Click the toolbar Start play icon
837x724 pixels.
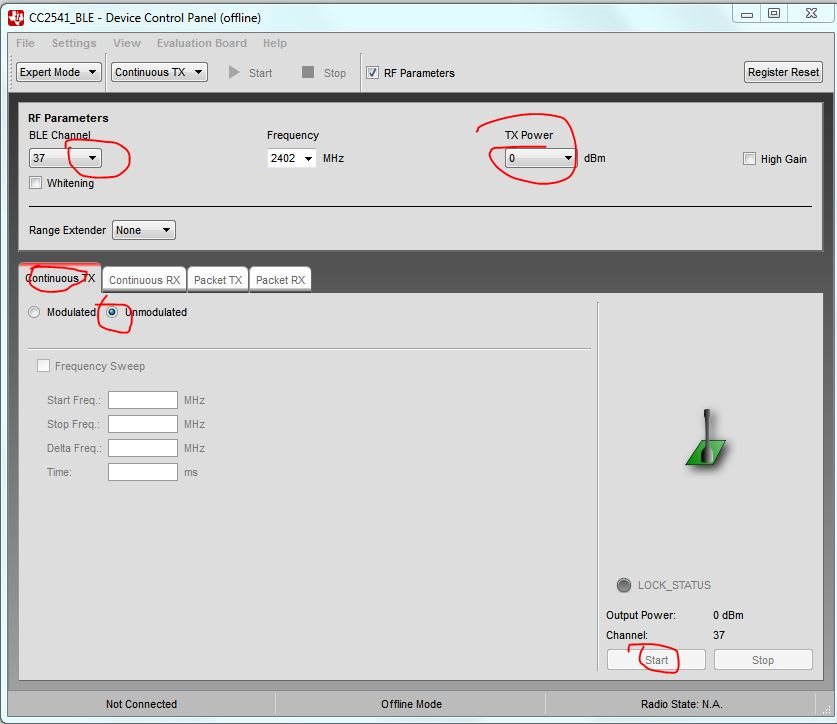234,72
